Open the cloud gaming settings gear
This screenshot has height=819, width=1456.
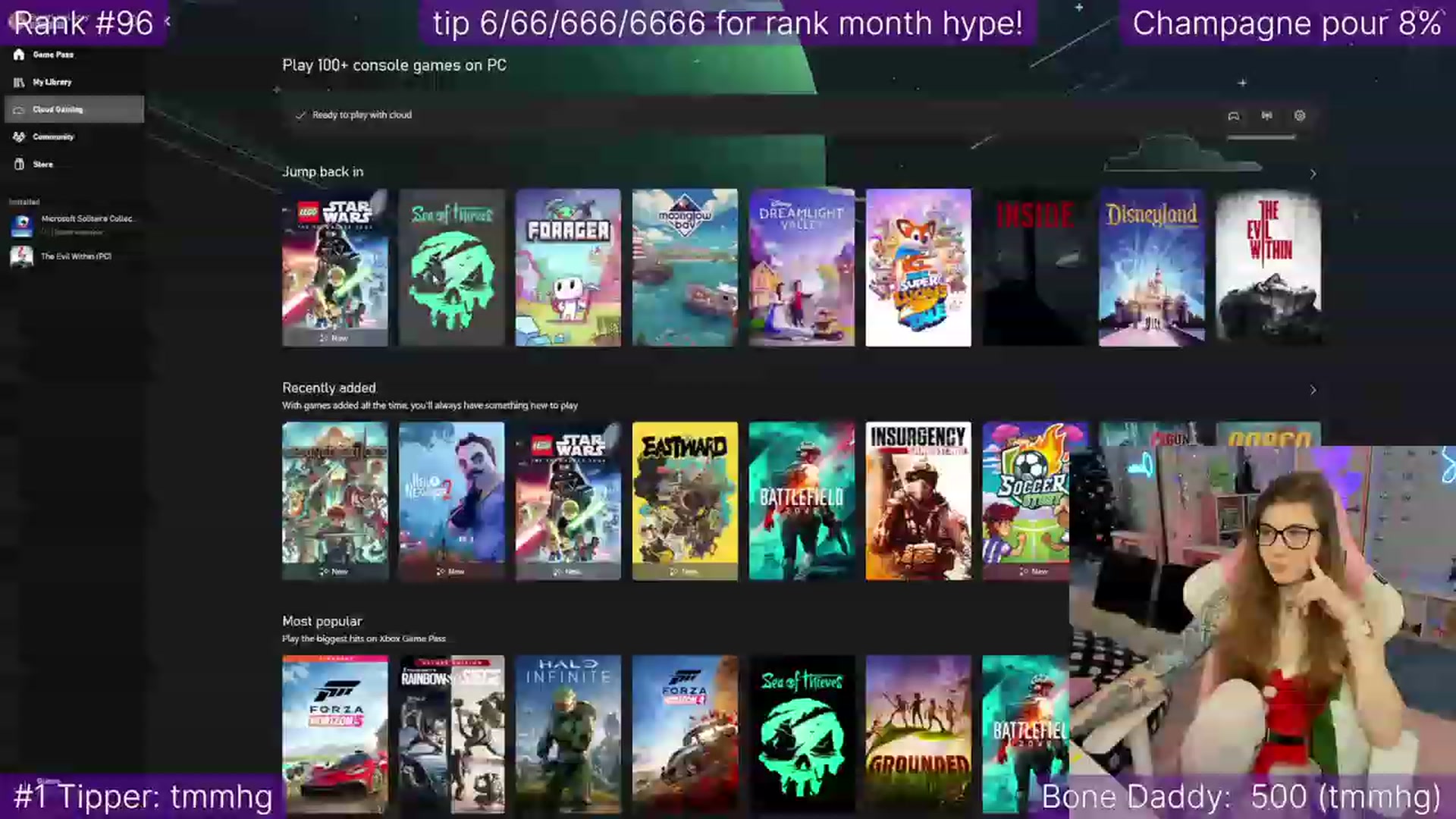pyautogui.click(x=1300, y=116)
